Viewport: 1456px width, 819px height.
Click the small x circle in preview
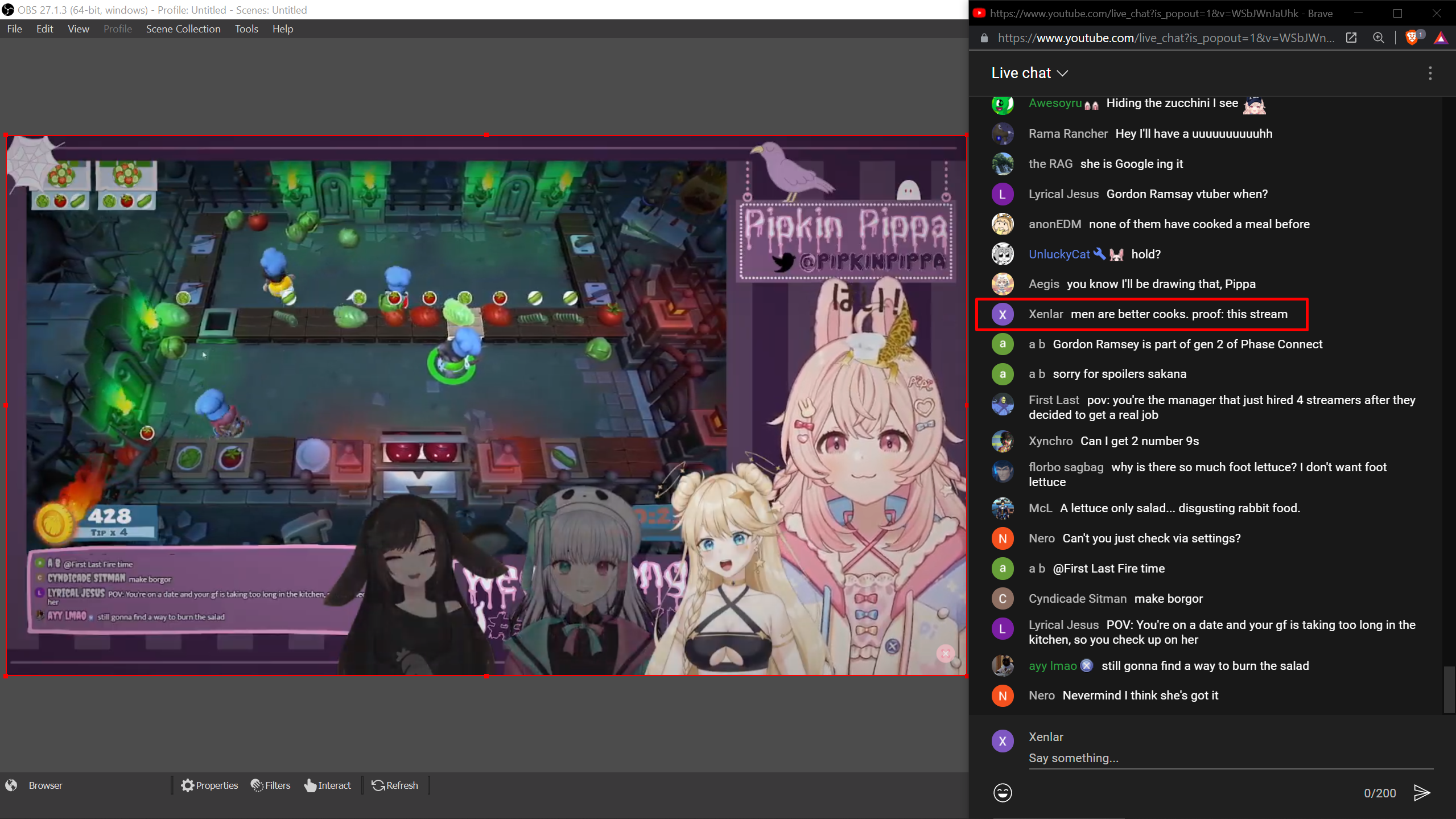[x=945, y=653]
